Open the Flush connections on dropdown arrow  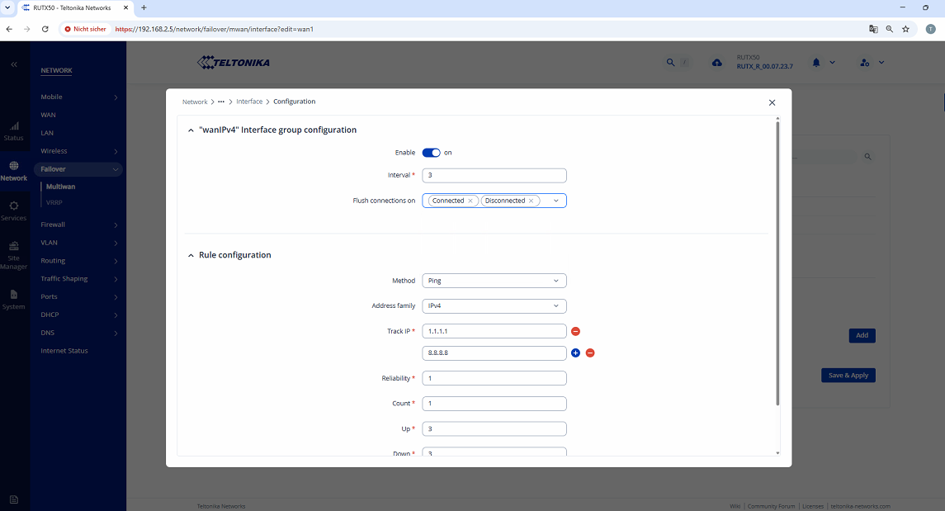point(556,201)
